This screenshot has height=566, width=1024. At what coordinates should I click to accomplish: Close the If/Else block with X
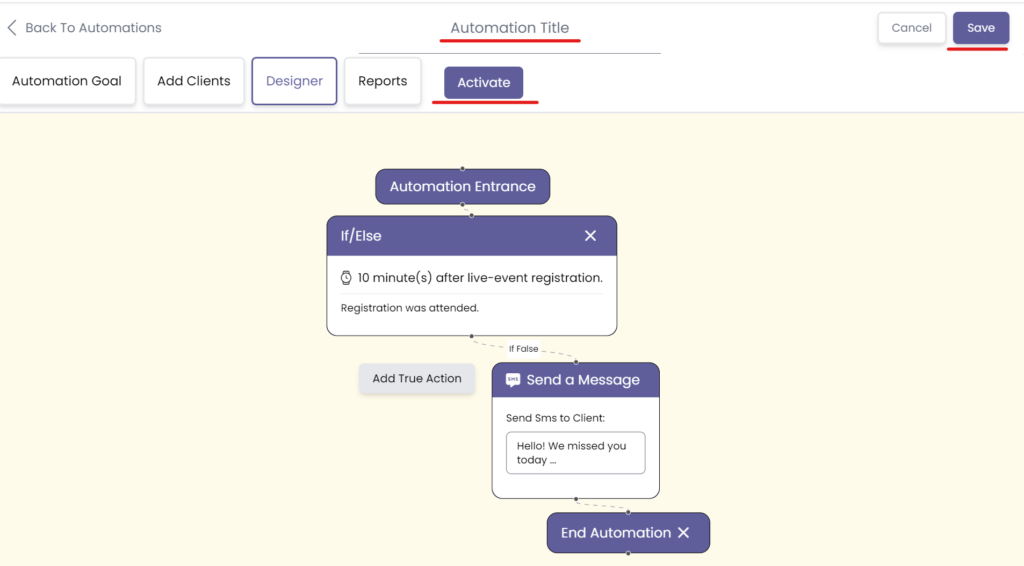coord(590,236)
